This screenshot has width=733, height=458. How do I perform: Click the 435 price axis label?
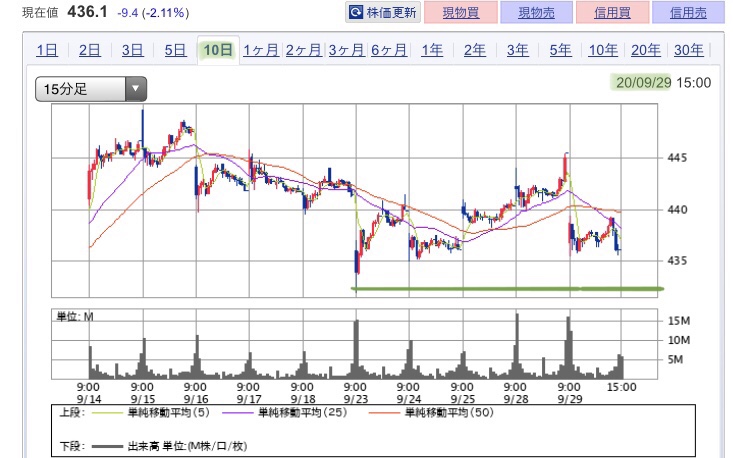point(676,260)
